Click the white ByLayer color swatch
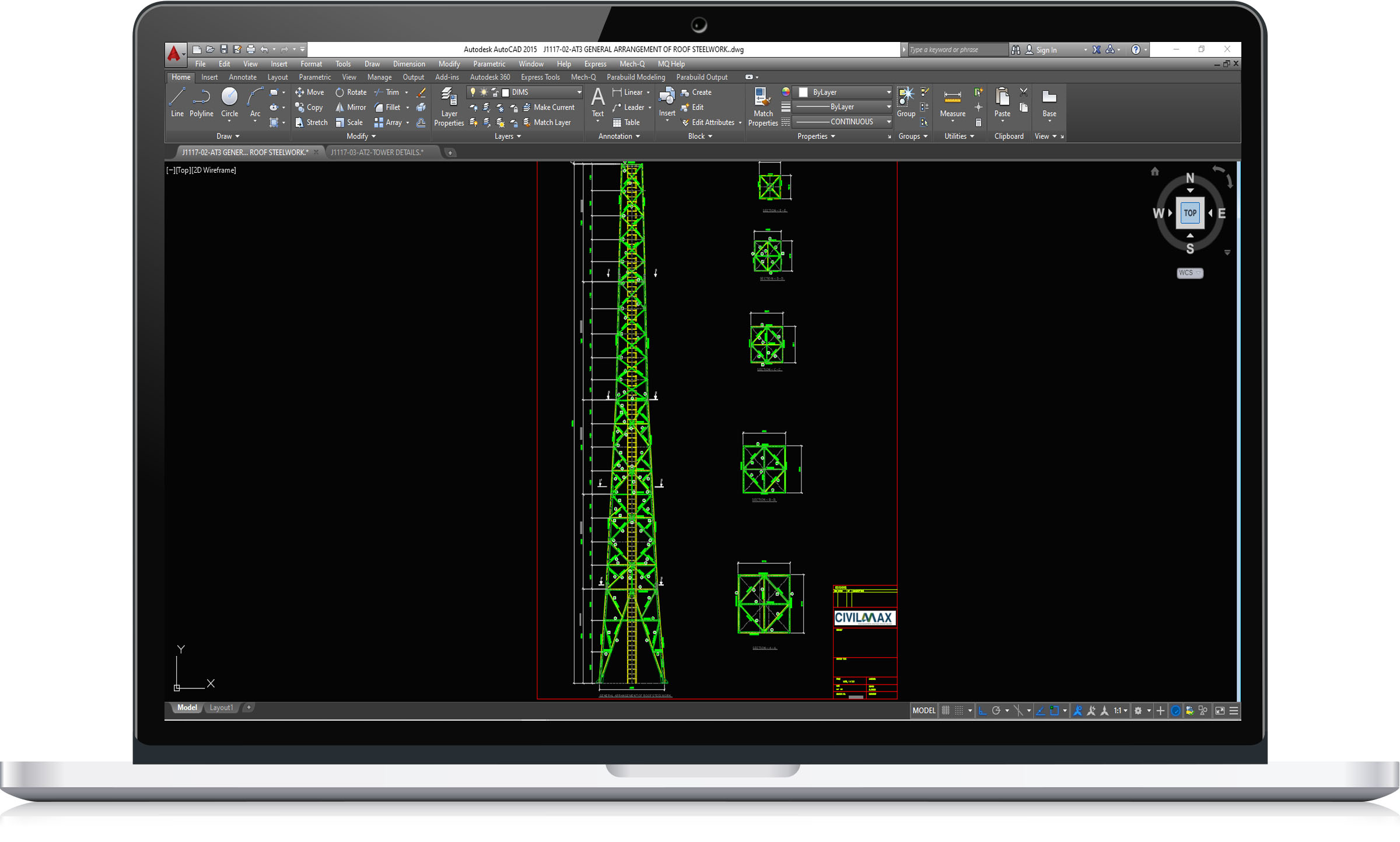 click(803, 92)
